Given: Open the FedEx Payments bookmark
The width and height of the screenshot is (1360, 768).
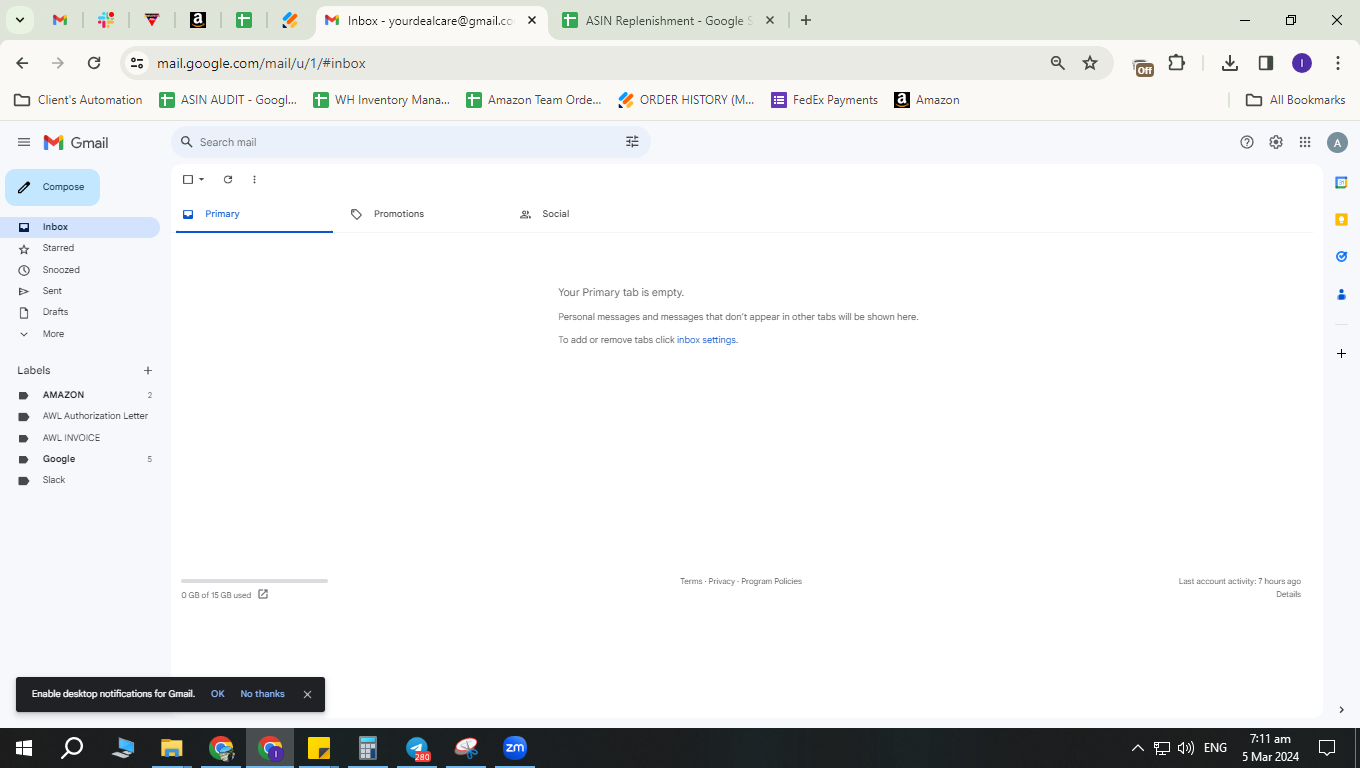Looking at the screenshot, I should click(824, 100).
